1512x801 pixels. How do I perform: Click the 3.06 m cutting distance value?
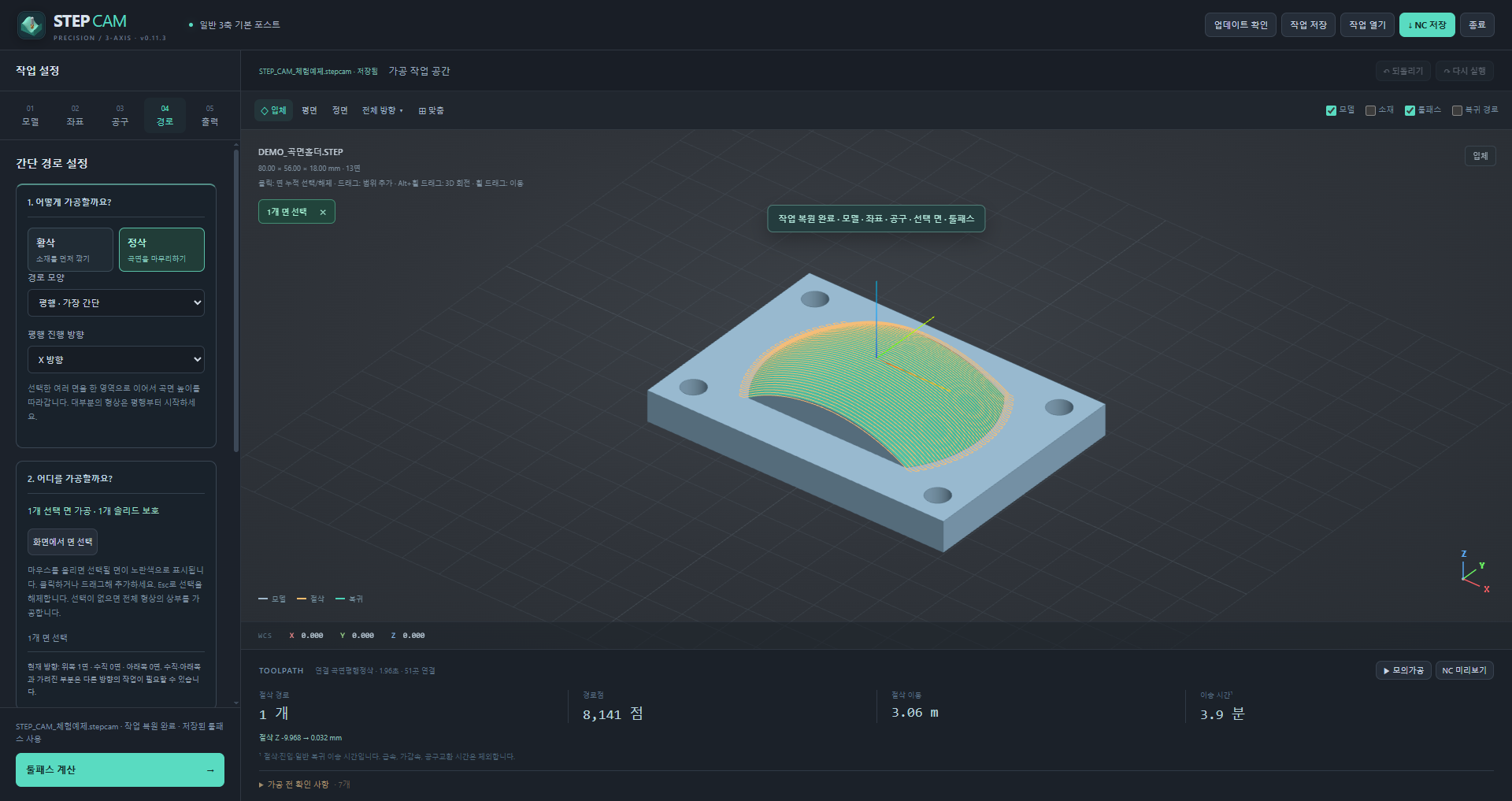915,713
